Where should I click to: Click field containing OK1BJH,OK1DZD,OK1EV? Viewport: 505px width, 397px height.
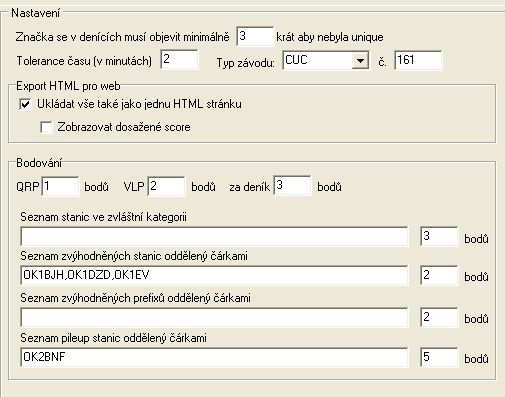point(214,275)
